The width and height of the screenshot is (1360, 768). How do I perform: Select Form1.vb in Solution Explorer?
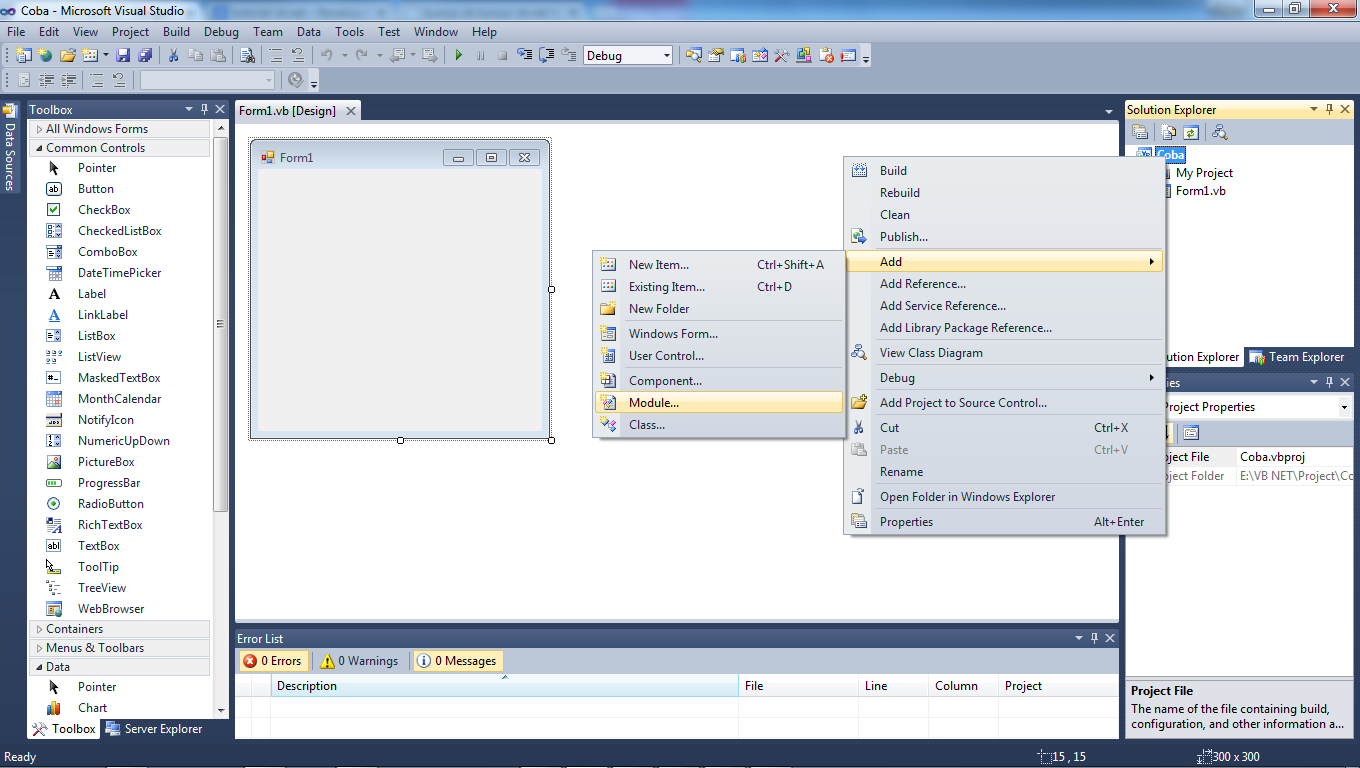1200,191
